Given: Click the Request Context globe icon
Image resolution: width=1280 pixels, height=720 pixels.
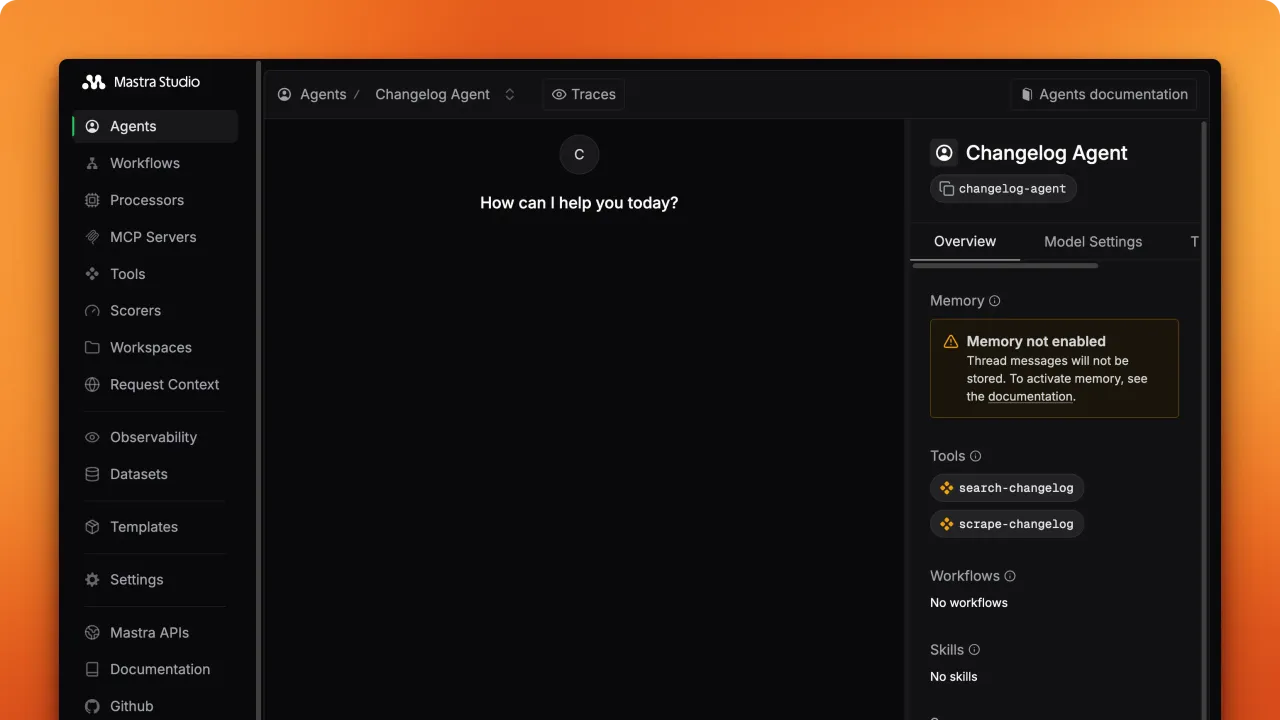Looking at the screenshot, I should coord(92,385).
